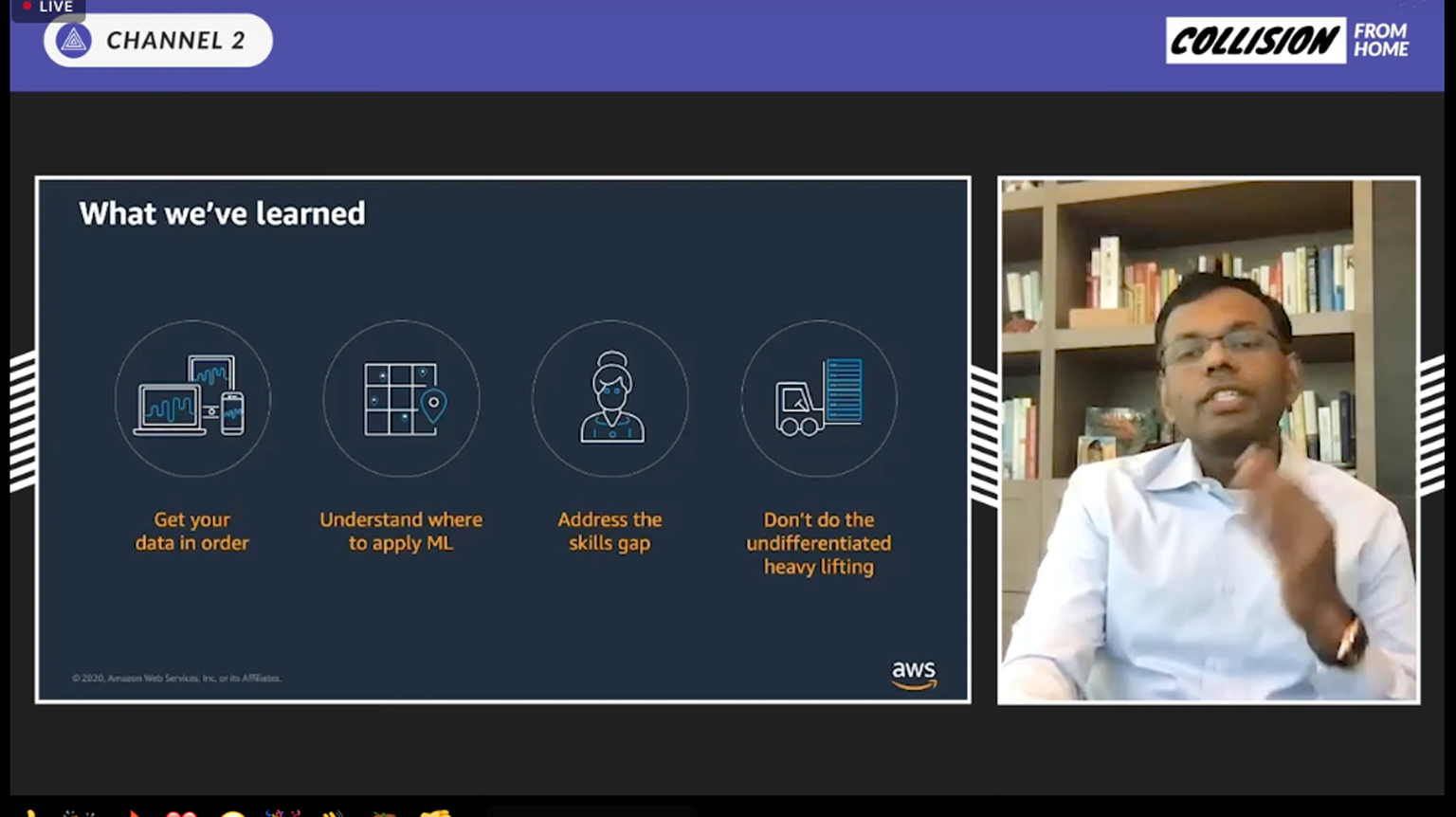Send the confetti emoji reaction
The image size is (1456, 817).
tap(282, 812)
